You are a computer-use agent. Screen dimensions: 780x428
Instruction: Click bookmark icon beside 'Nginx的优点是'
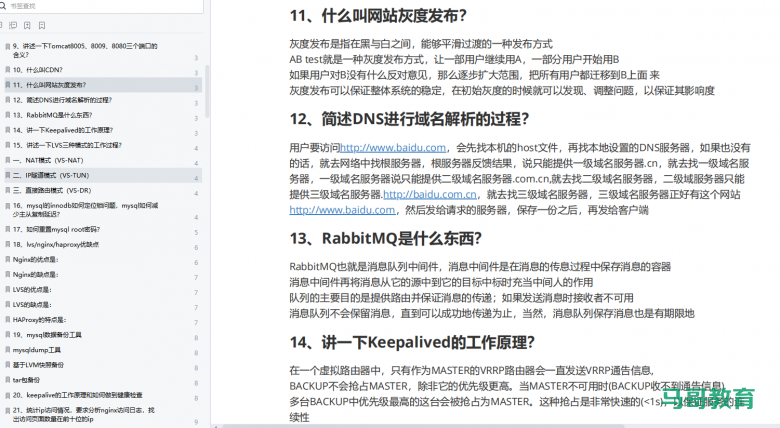6,259
